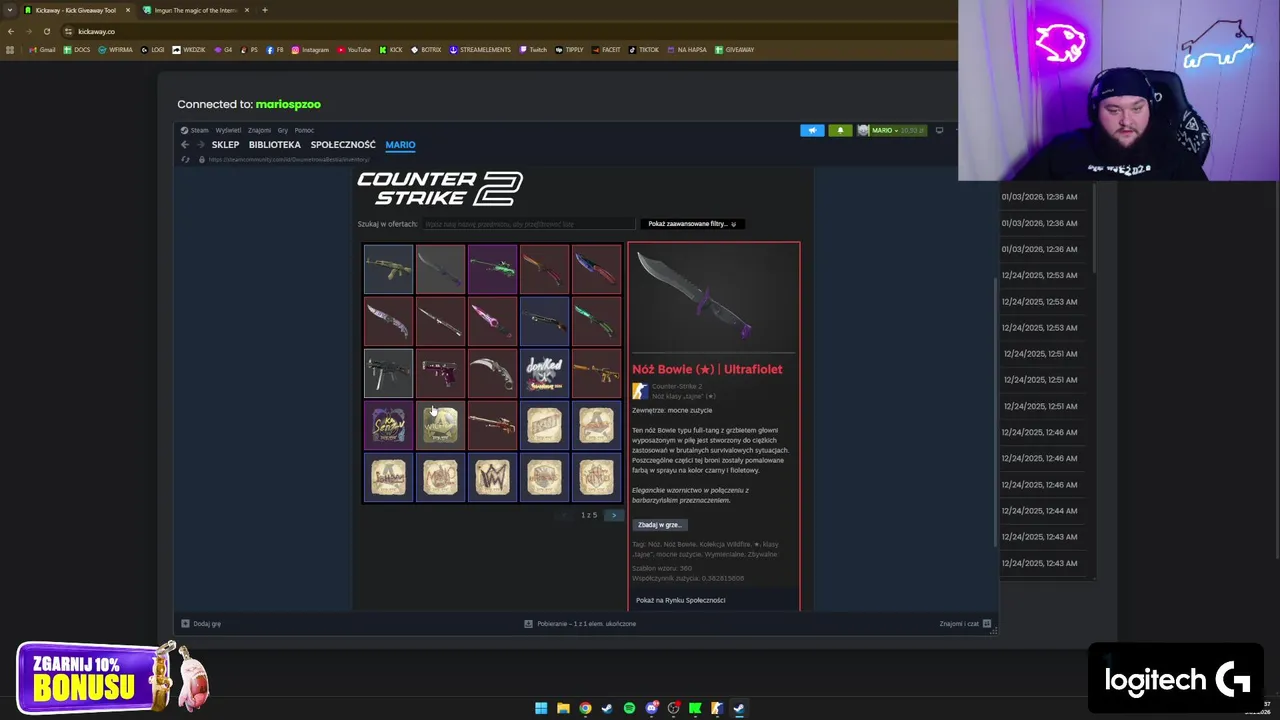The width and height of the screenshot is (1280, 720).
Task: Select the black MP5 submachine gun item
Action: pyautogui.click(x=388, y=373)
